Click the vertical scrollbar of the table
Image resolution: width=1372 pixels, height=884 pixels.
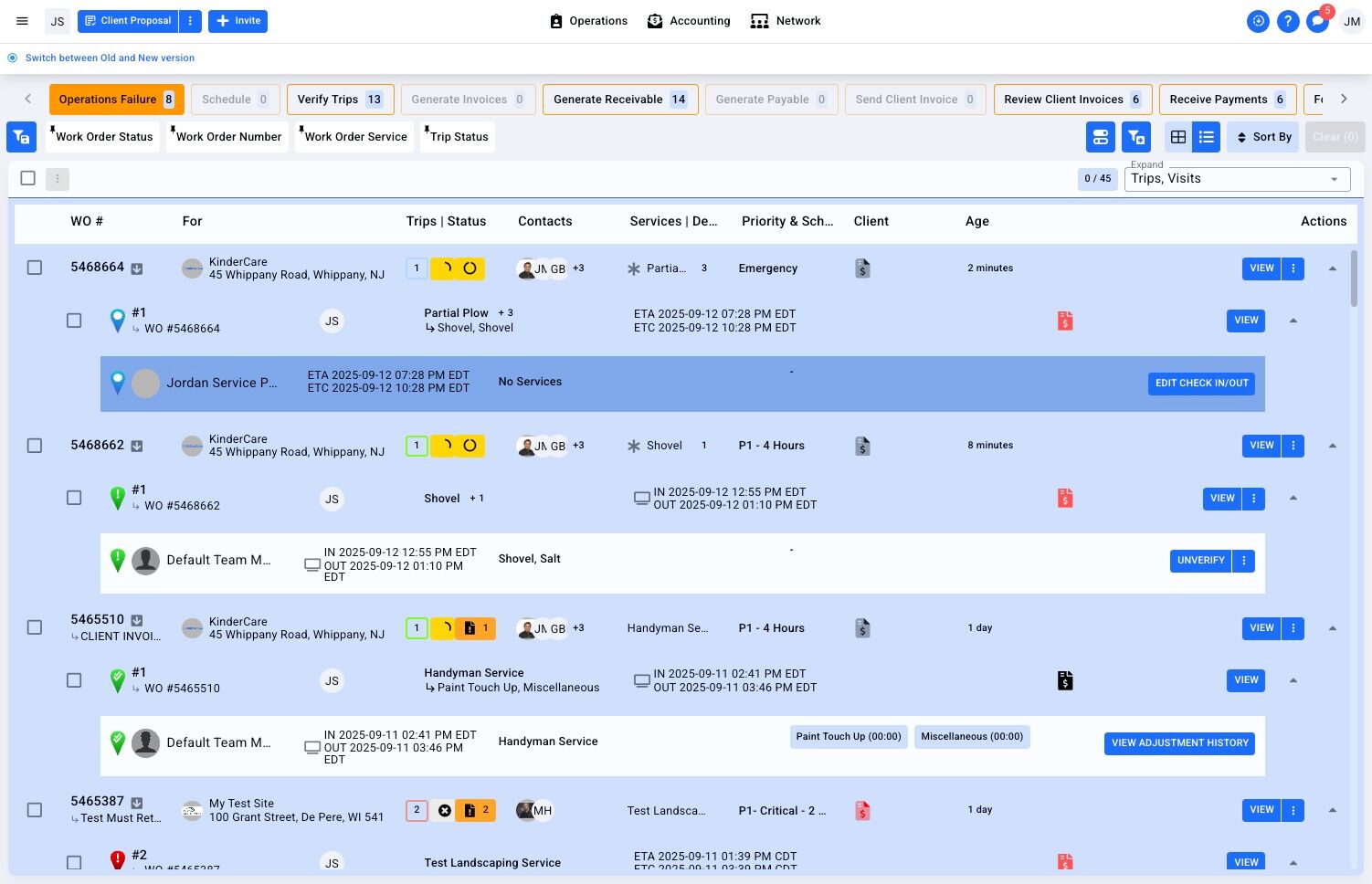pyautogui.click(x=1354, y=279)
